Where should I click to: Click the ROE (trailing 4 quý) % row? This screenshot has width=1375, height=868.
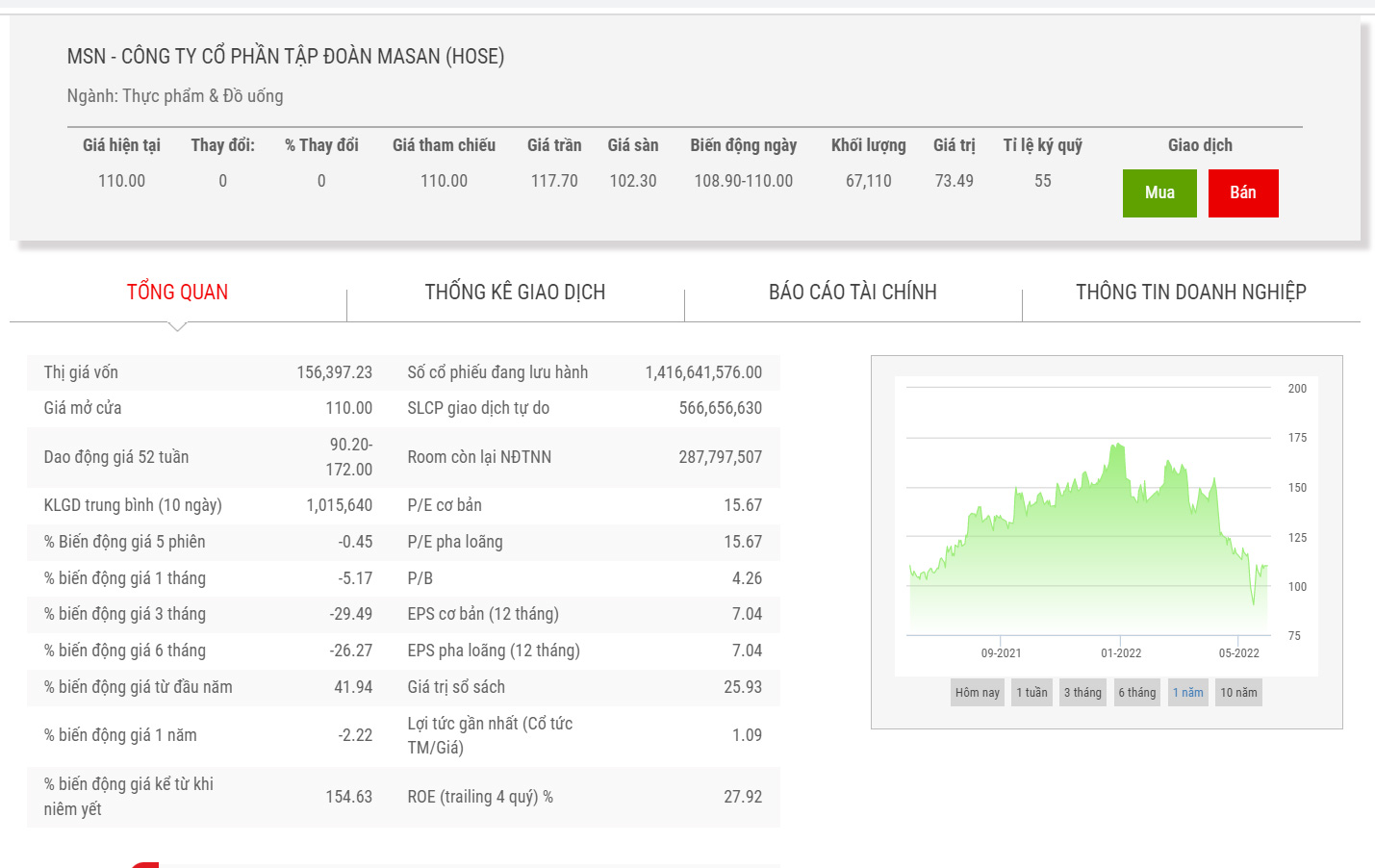(479, 797)
